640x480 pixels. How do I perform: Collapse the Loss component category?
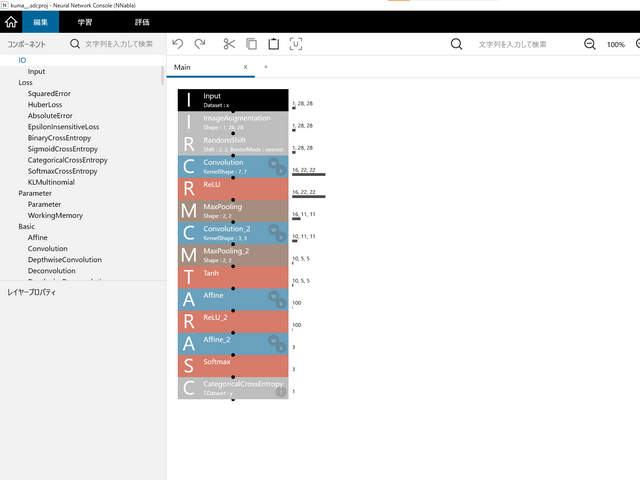[25, 82]
